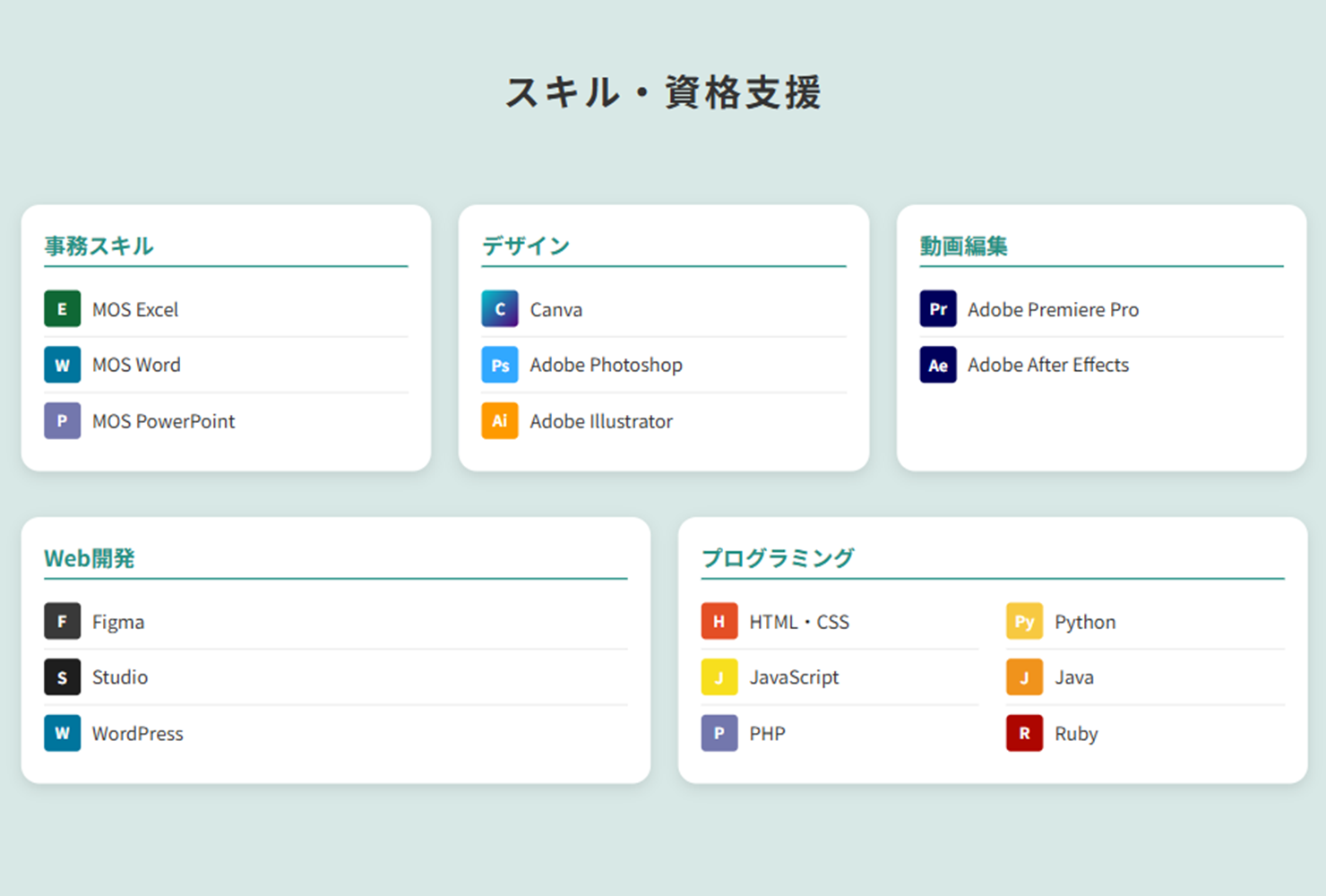Click the Canva icon
Image resolution: width=1326 pixels, height=896 pixels.
coord(500,308)
